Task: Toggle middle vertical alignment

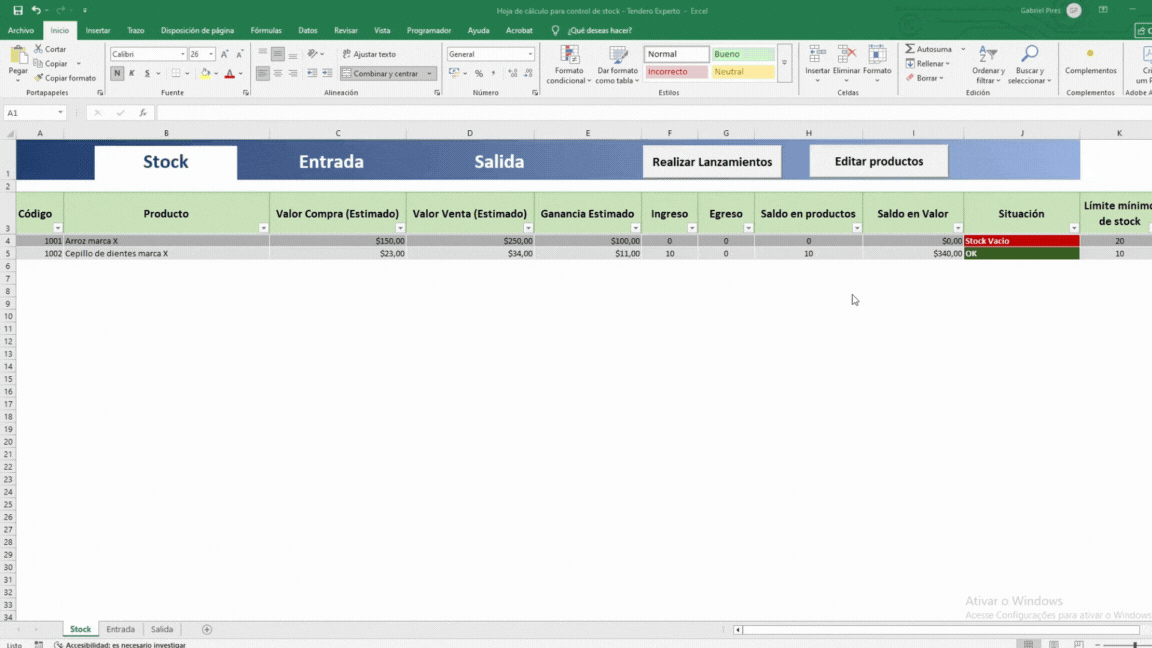Action: (278, 54)
